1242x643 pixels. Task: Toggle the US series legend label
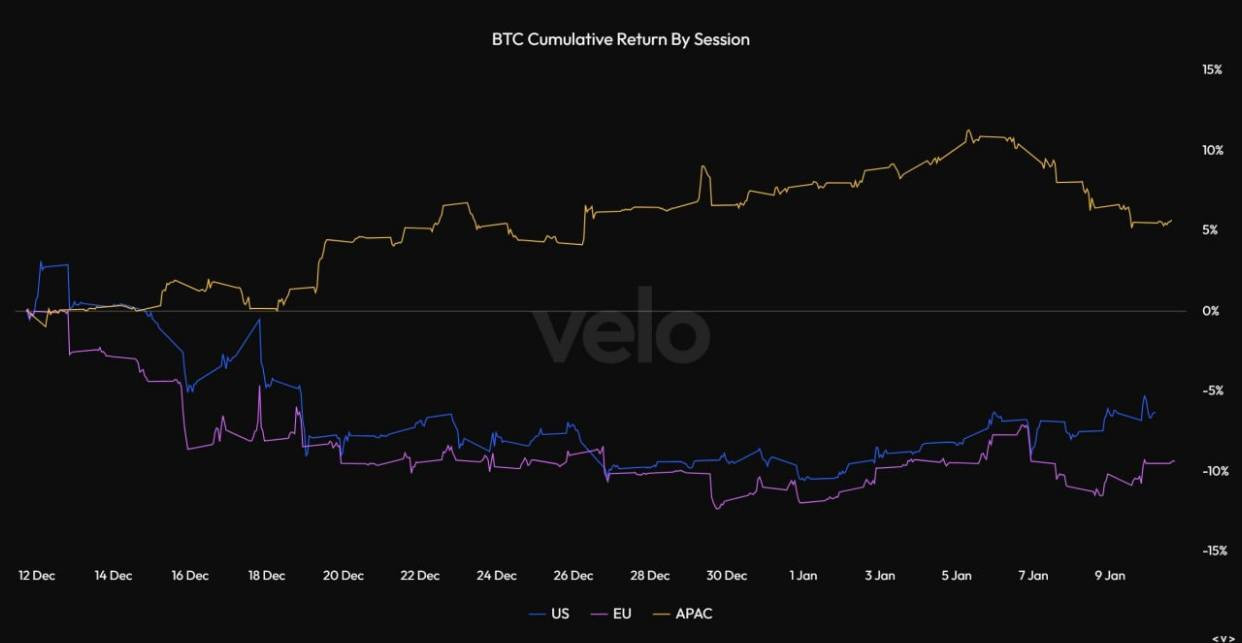560,613
